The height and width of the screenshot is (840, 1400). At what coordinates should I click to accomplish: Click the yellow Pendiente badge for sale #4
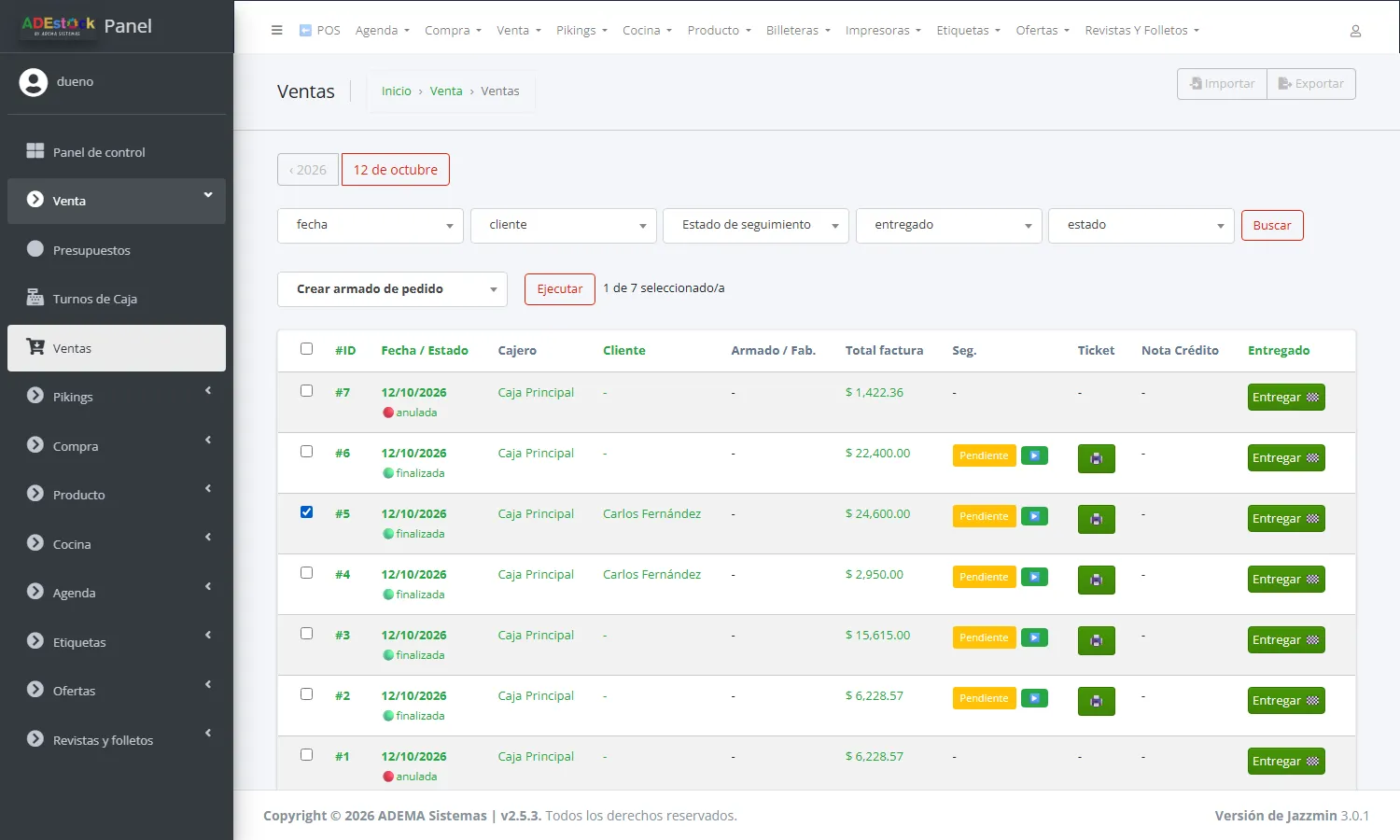click(x=984, y=577)
